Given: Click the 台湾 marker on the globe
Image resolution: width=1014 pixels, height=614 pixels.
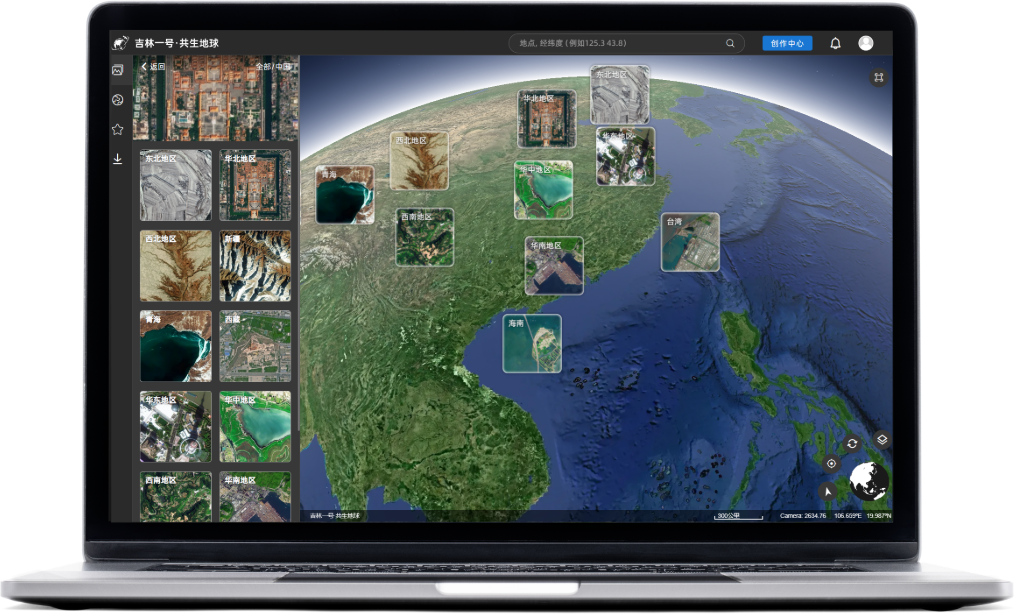Looking at the screenshot, I should point(690,242).
